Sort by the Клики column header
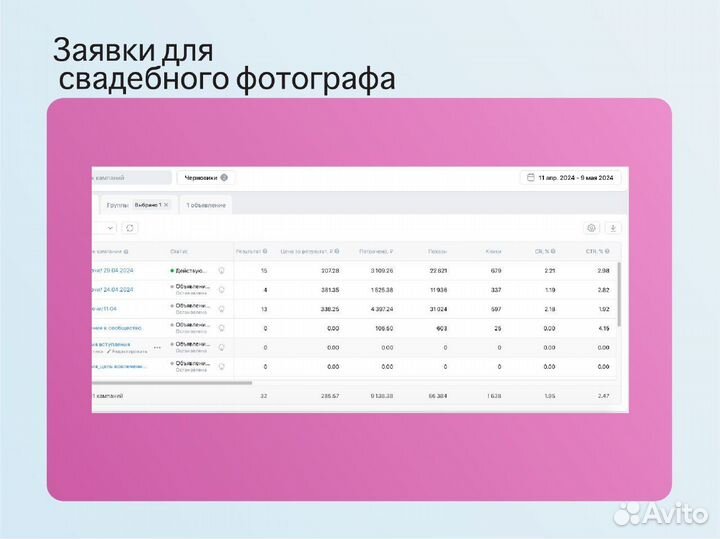Viewport: 720px width, 539px height. pos(493,252)
